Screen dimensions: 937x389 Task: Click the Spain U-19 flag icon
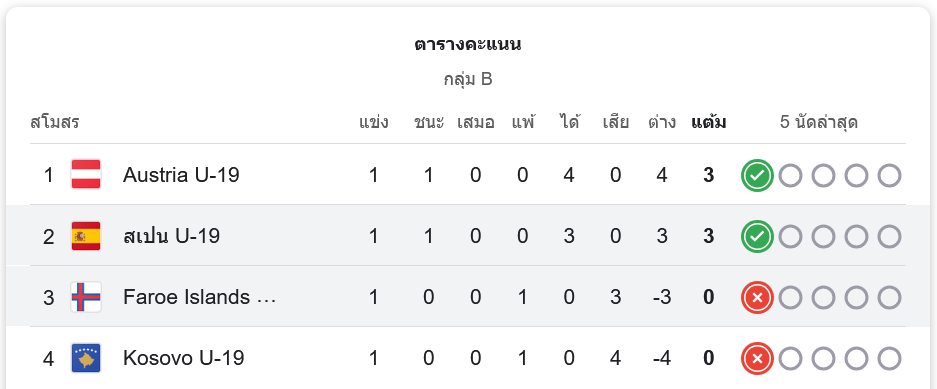tap(86, 236)
